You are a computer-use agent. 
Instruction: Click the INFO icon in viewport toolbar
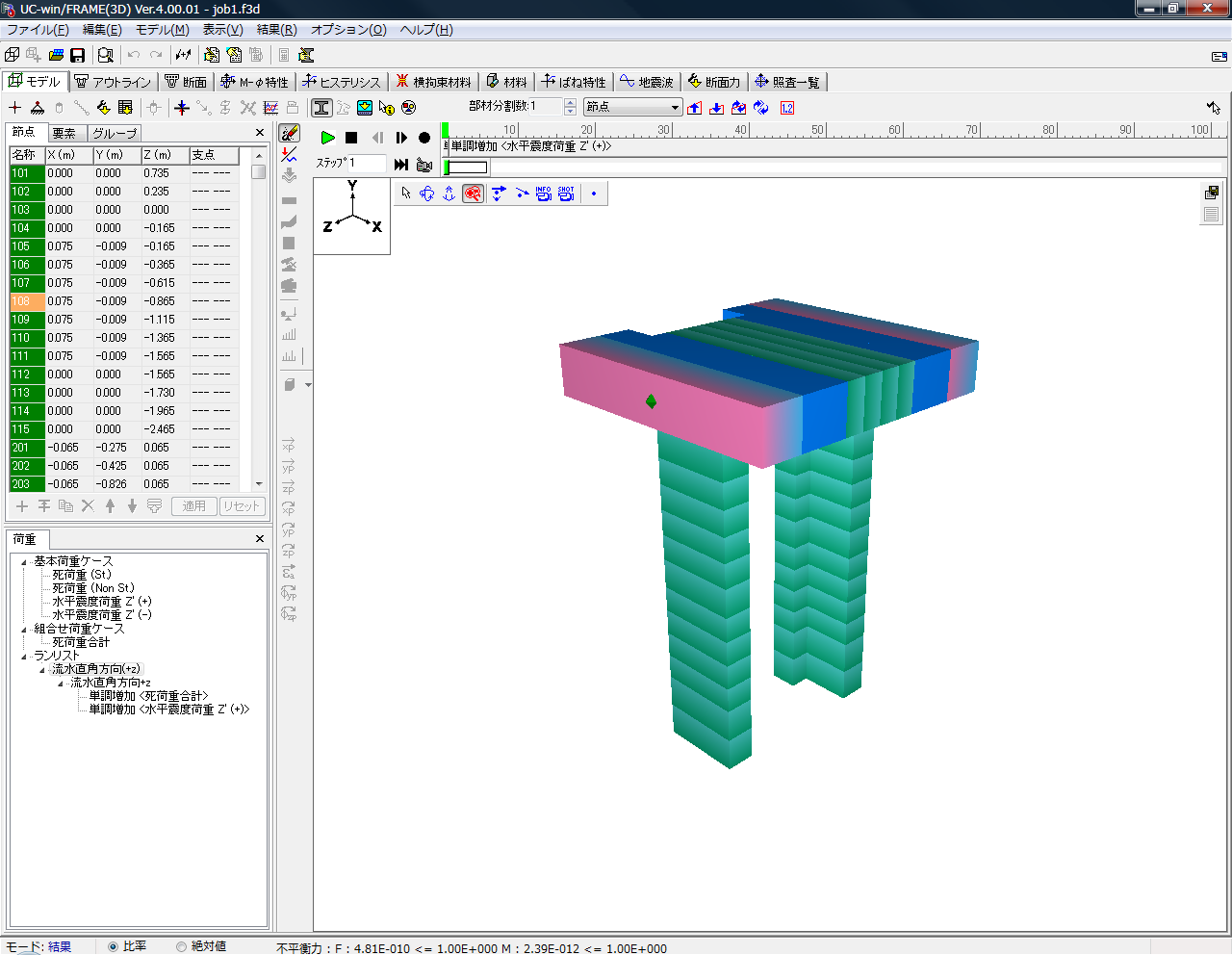[544, 194]
